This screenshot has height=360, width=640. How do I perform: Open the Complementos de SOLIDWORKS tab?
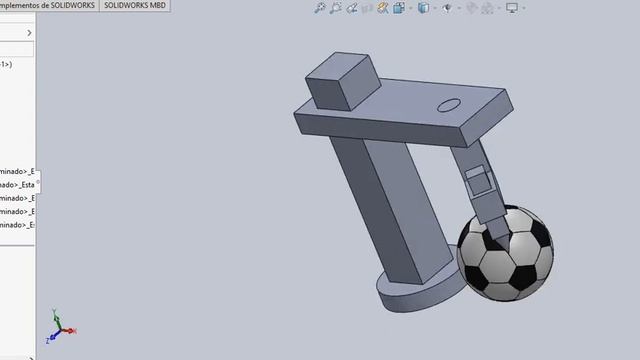click(x=49, y=5)
